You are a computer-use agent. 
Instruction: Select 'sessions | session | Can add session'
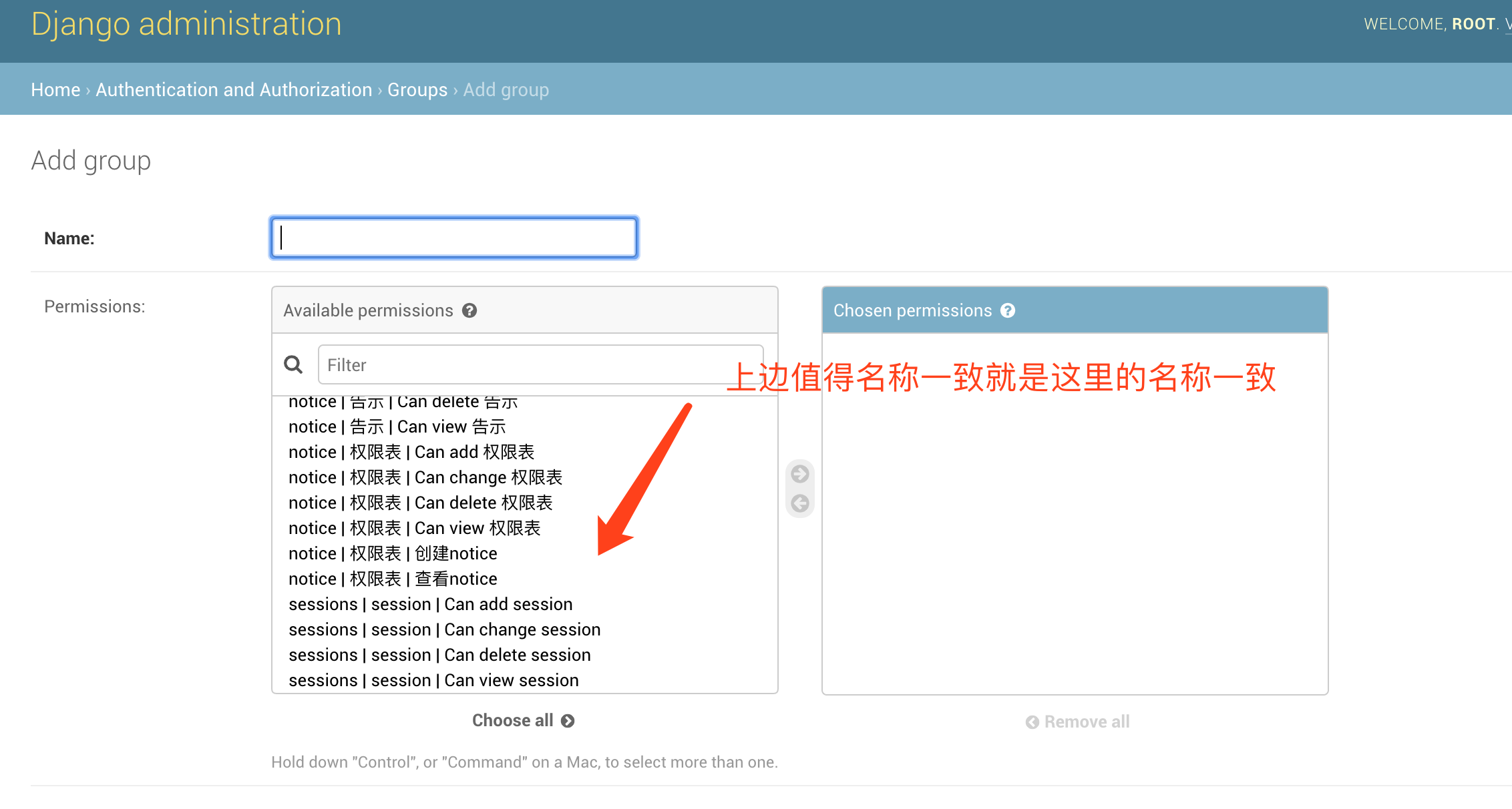(x=430, y=604)
